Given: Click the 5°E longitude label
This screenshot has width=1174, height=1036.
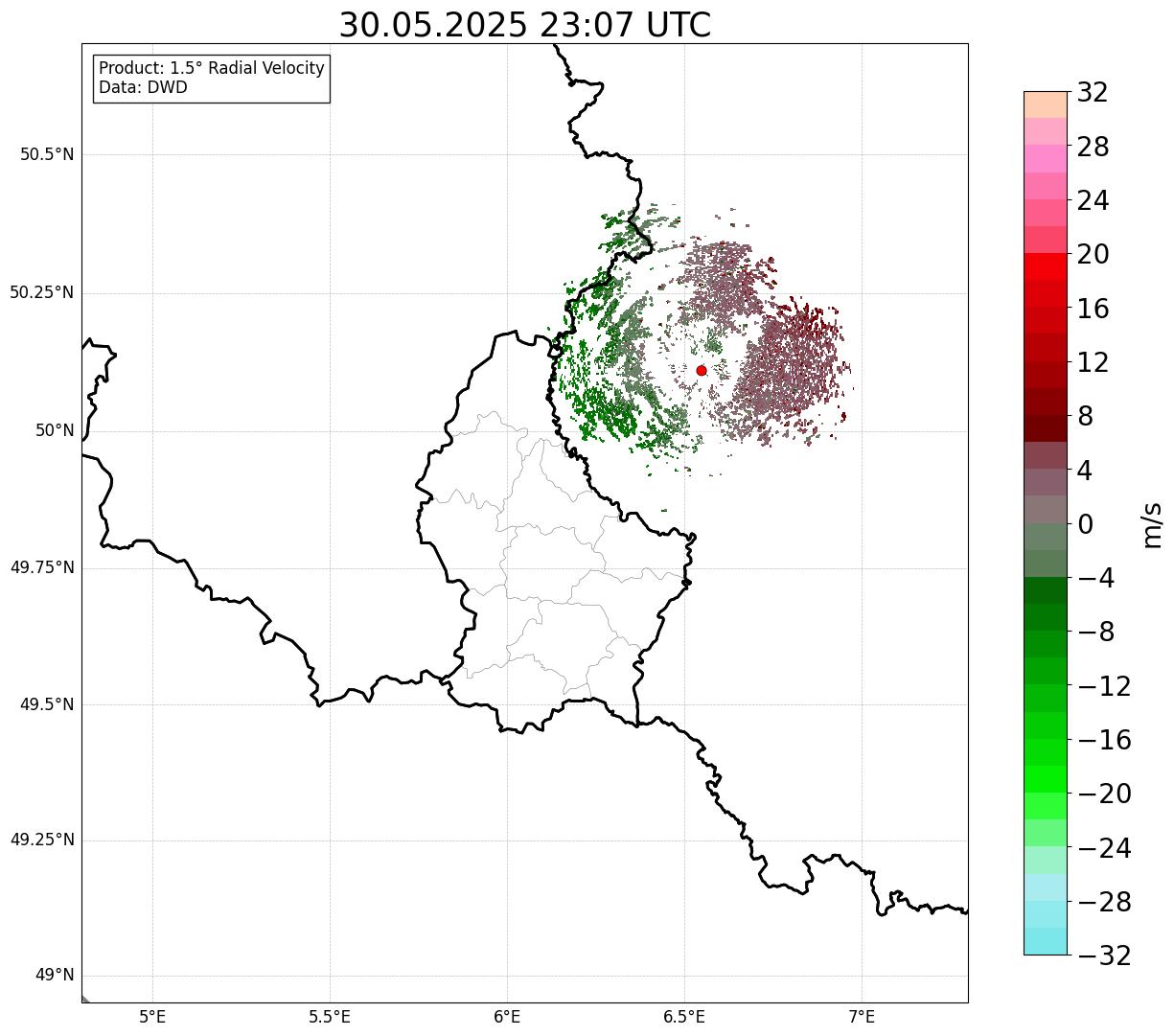Looking at the screenshot, I should click(x=152, y=1017).
